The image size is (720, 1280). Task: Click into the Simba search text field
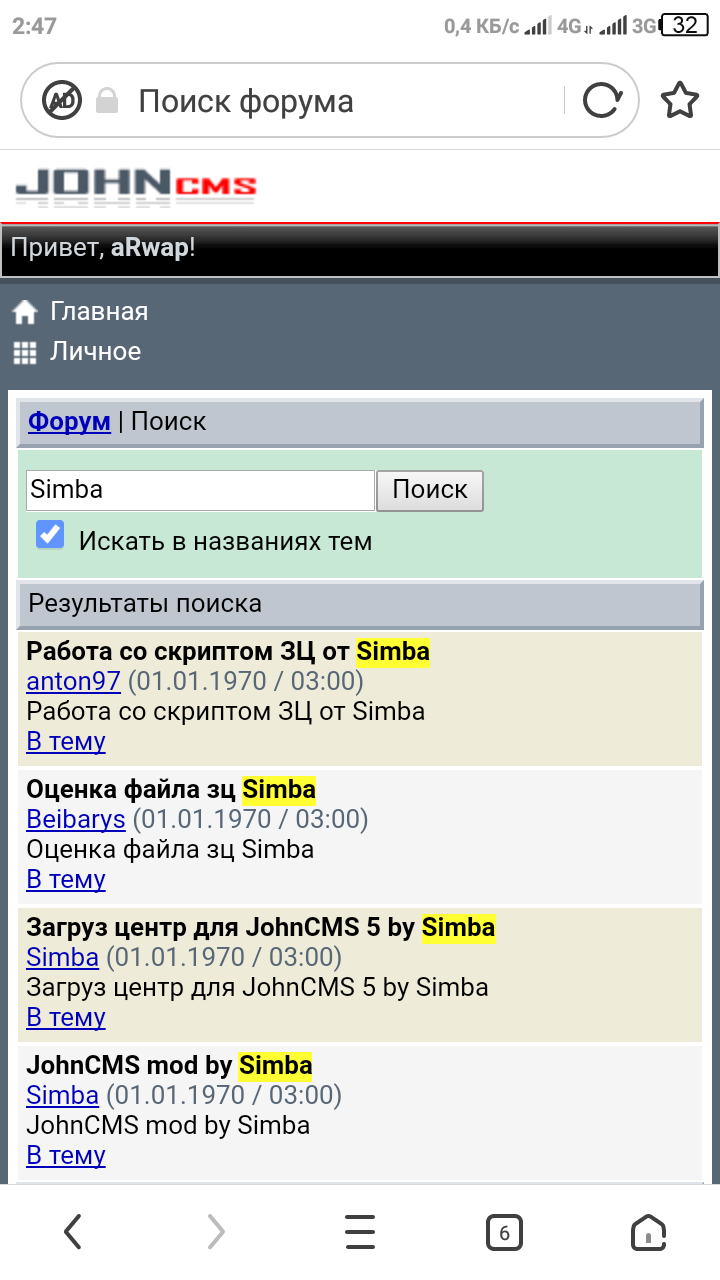pyautogui.click(x=200, y=490)
